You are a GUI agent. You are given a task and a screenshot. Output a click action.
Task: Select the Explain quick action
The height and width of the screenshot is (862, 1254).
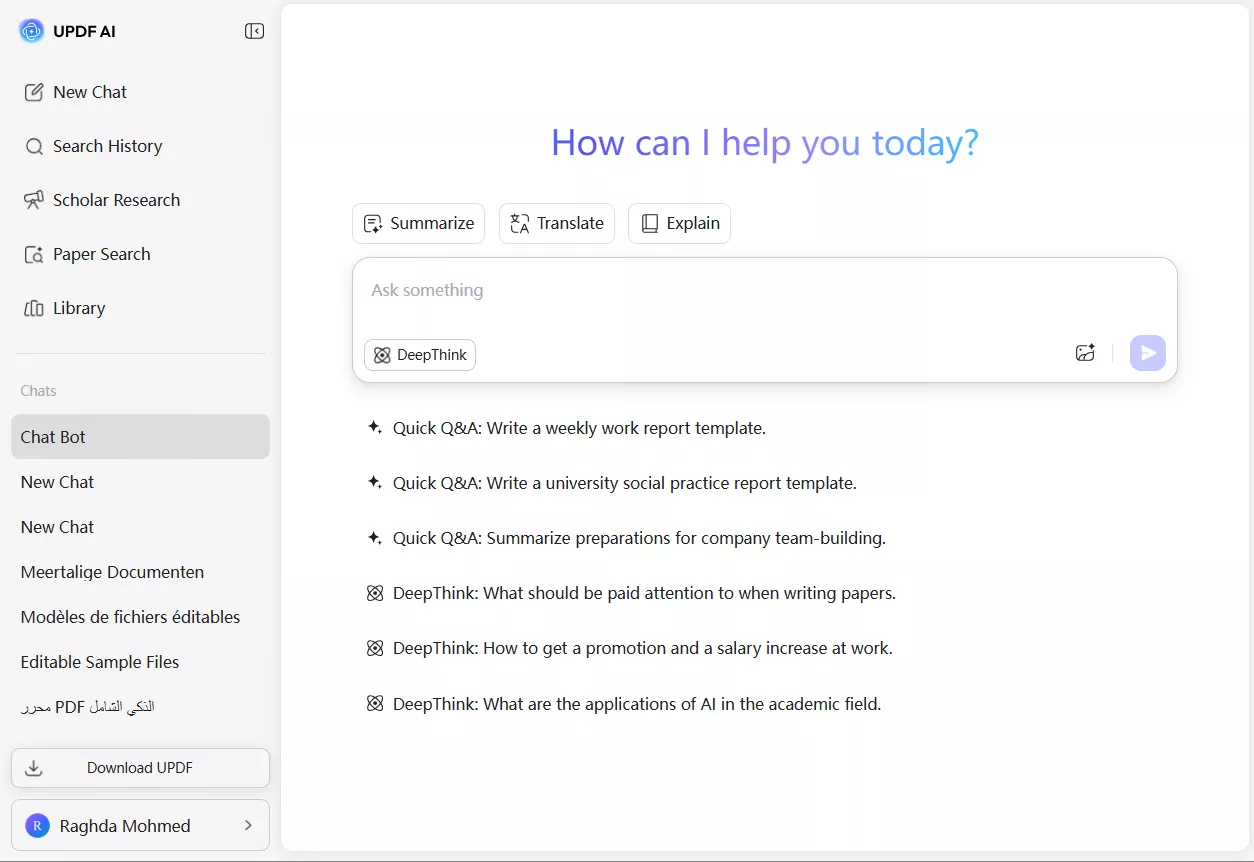click(x=679, y=223)
